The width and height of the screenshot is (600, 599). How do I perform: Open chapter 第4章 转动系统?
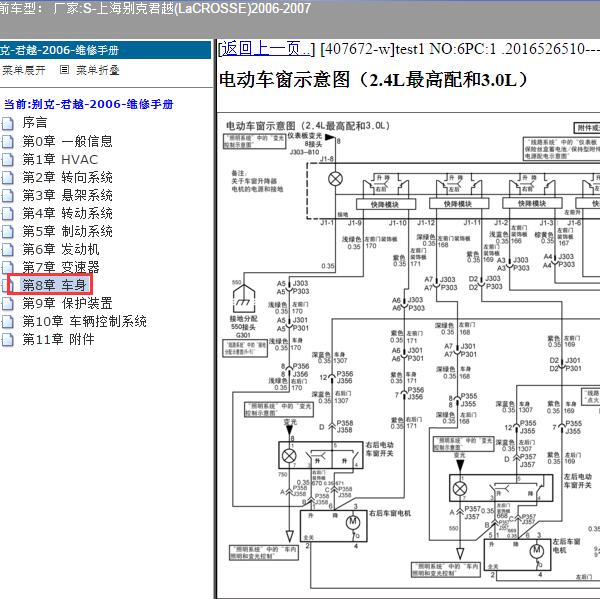pyautogui.click(x=67, y=213)
